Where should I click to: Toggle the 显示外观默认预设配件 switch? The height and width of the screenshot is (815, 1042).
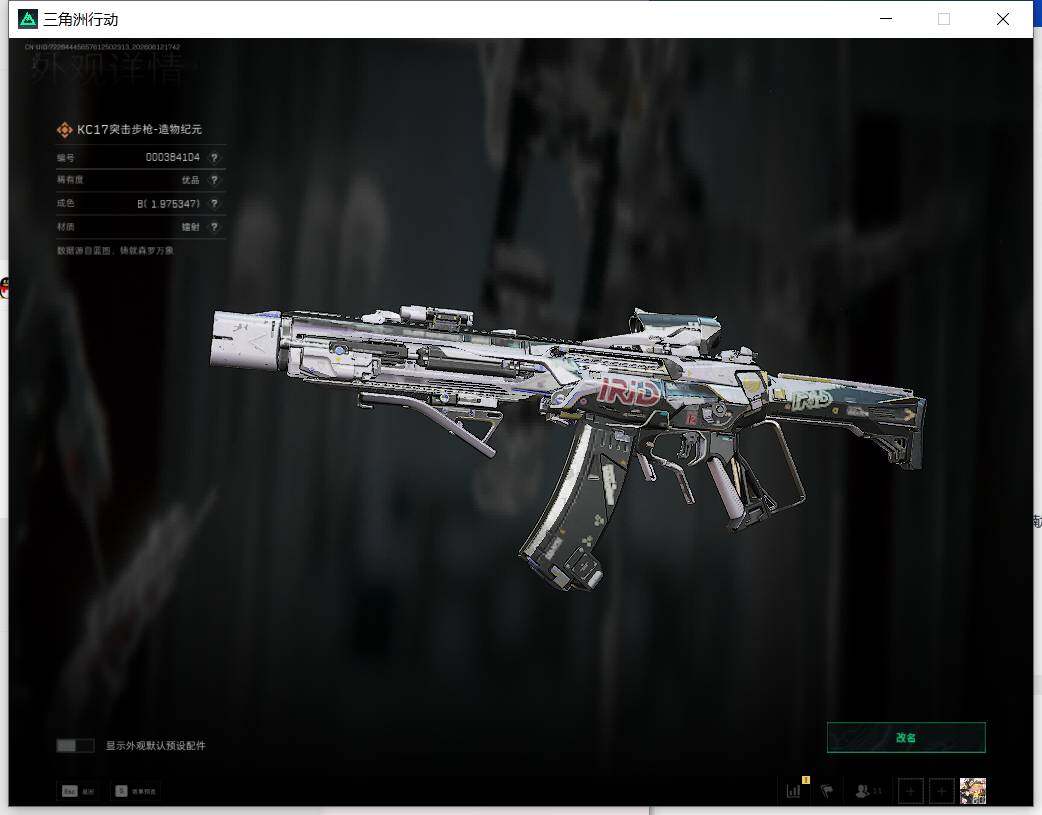tap(75, 745)
